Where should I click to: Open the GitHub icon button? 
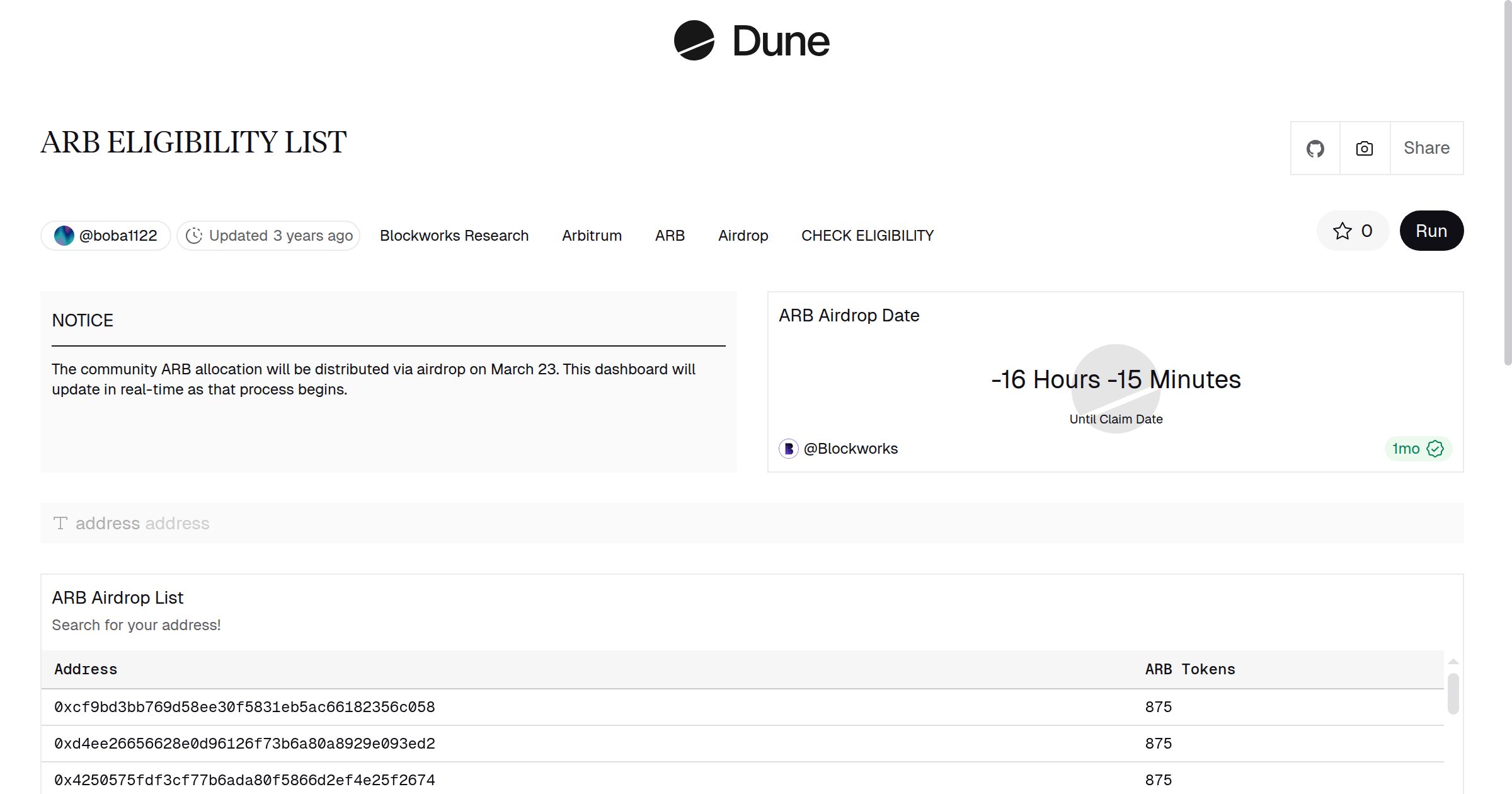pos(1315,149)
